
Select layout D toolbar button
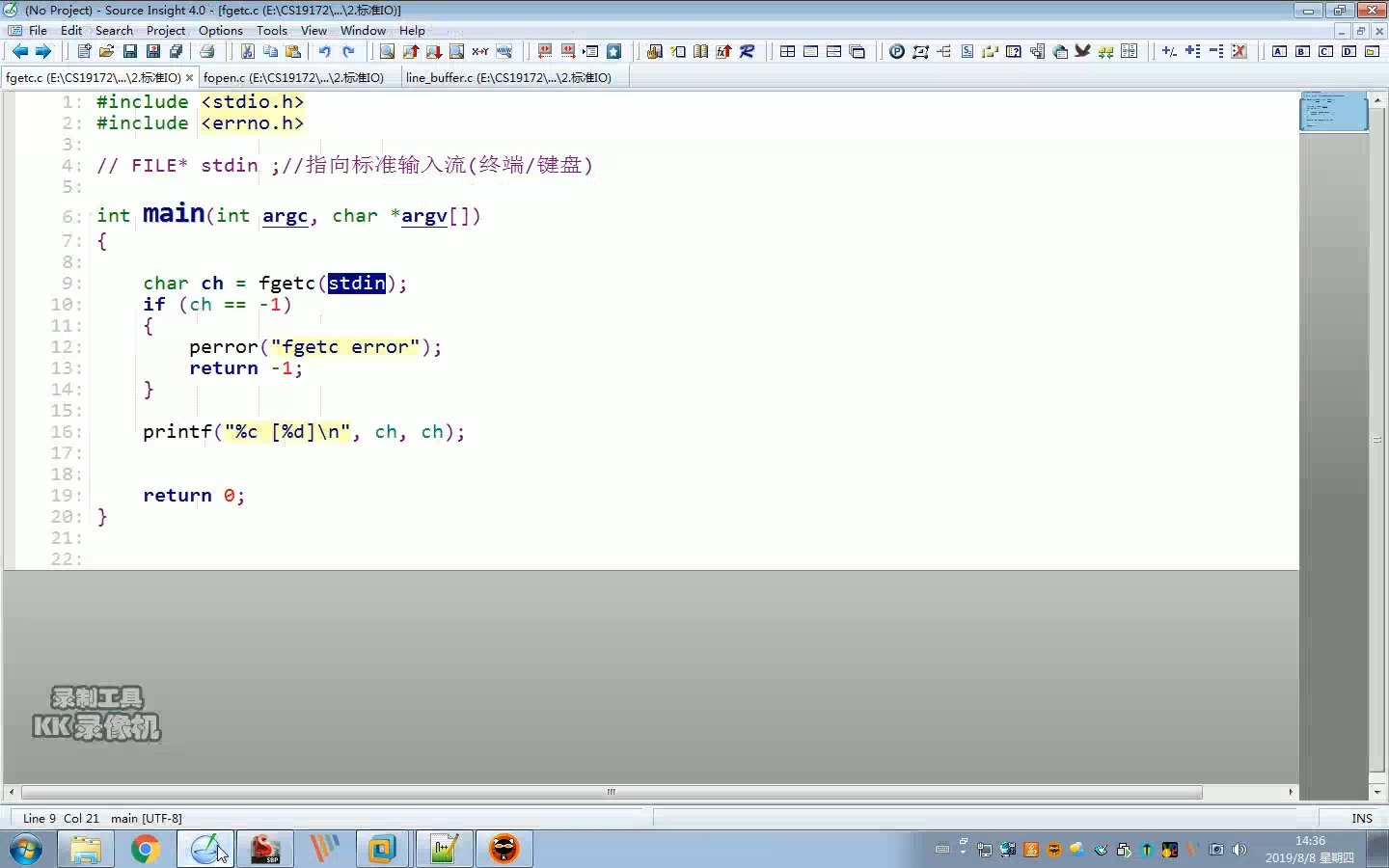pos(1349,52)
